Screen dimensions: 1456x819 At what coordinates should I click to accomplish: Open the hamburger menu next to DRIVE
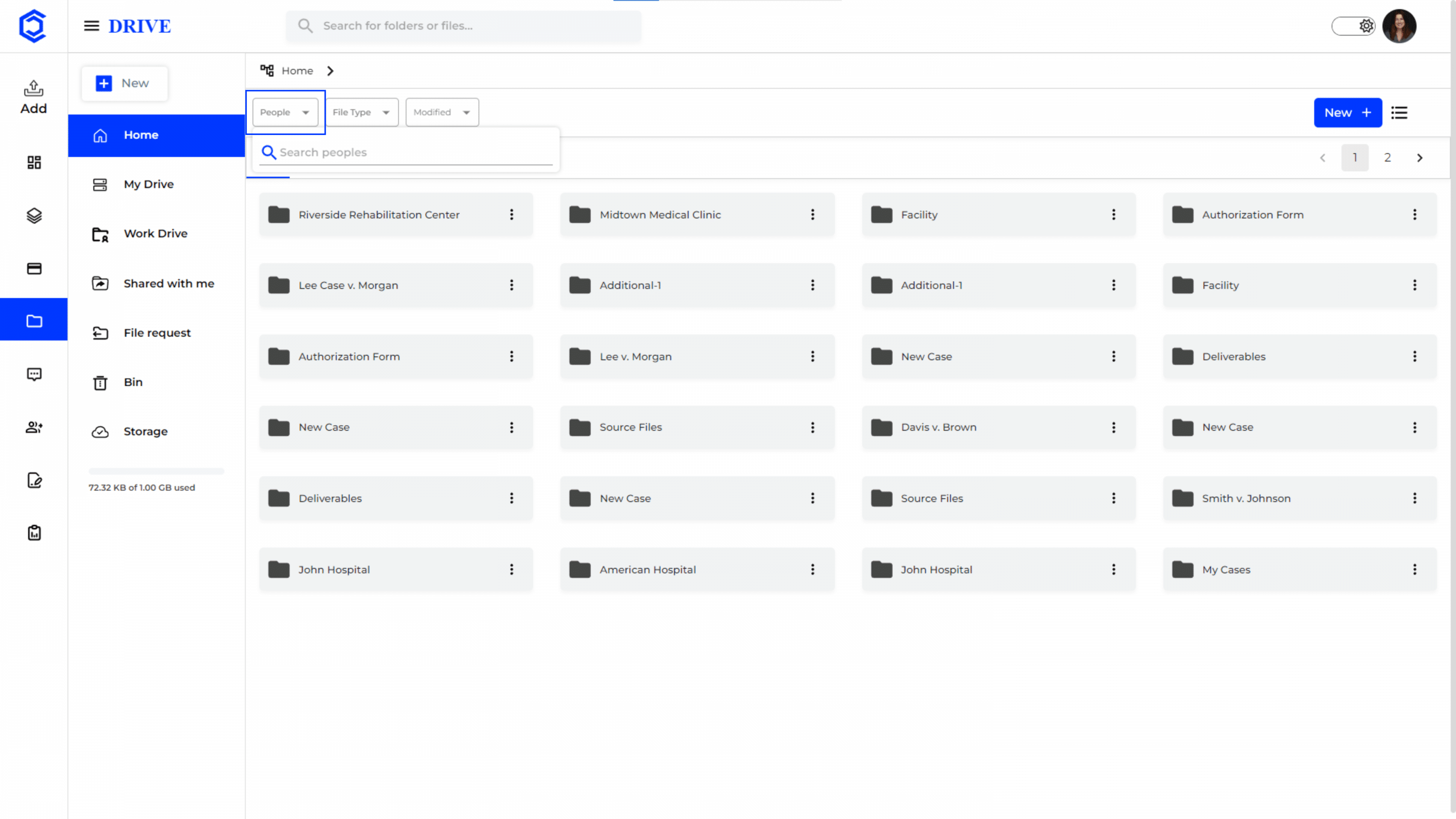point(92,26)
